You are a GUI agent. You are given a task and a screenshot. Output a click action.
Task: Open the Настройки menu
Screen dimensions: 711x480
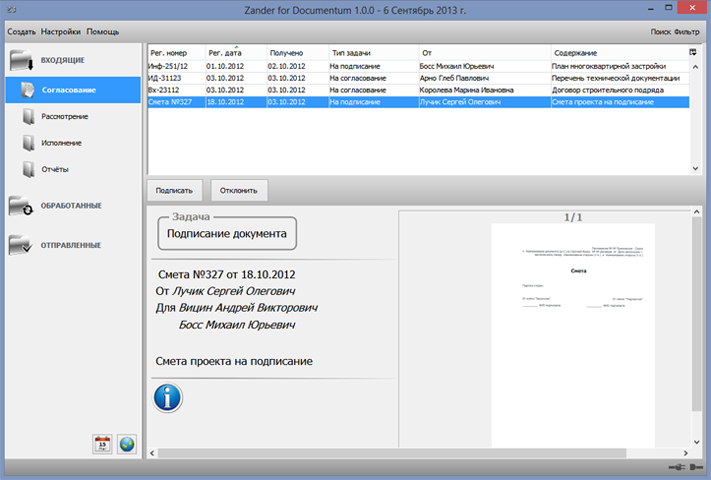click(x=61, y=32)
